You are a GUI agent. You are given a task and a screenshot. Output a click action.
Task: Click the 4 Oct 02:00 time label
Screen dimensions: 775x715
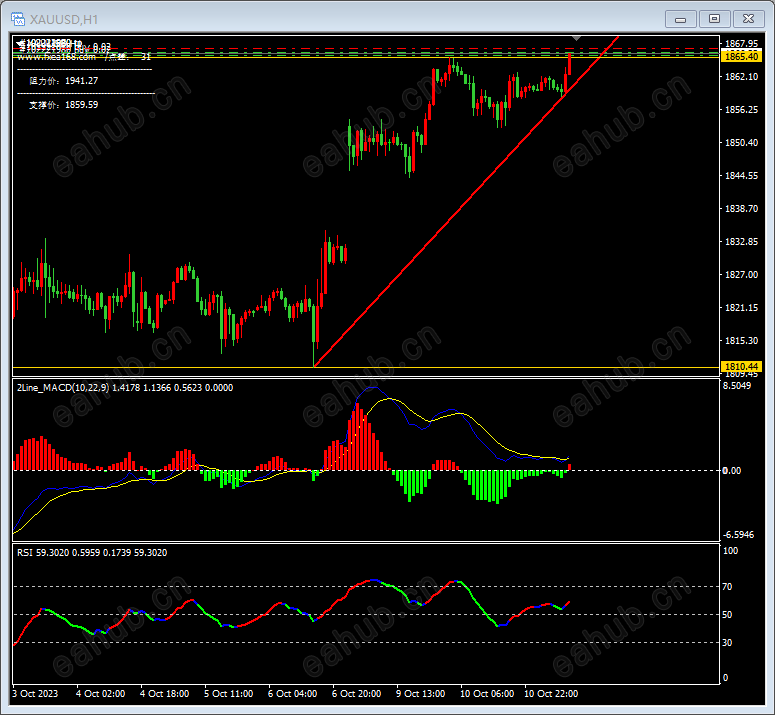100,694
